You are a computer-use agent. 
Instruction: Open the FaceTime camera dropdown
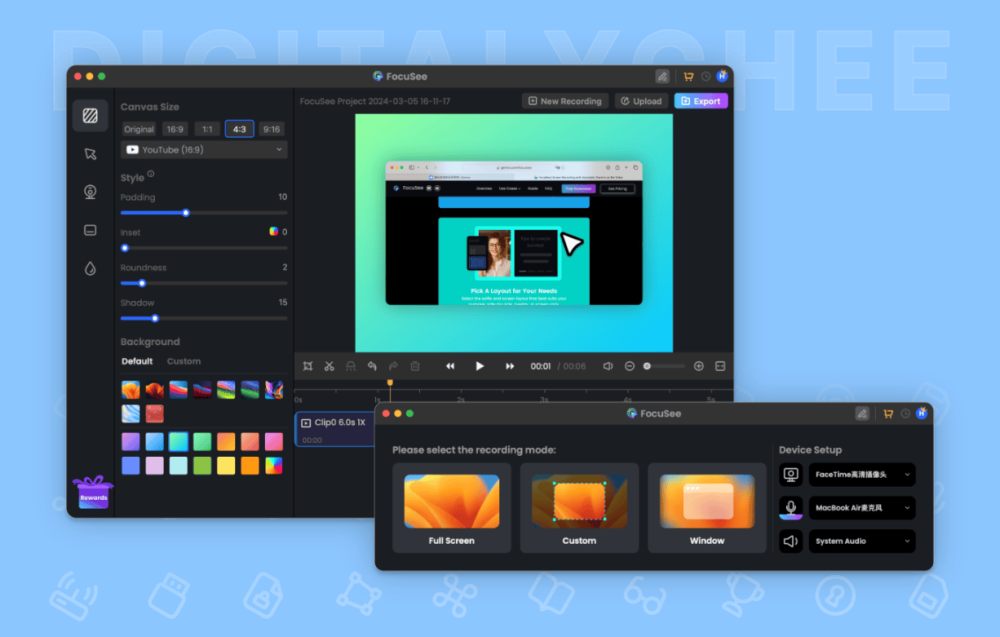pyautogui.click(x=862, y=474)
